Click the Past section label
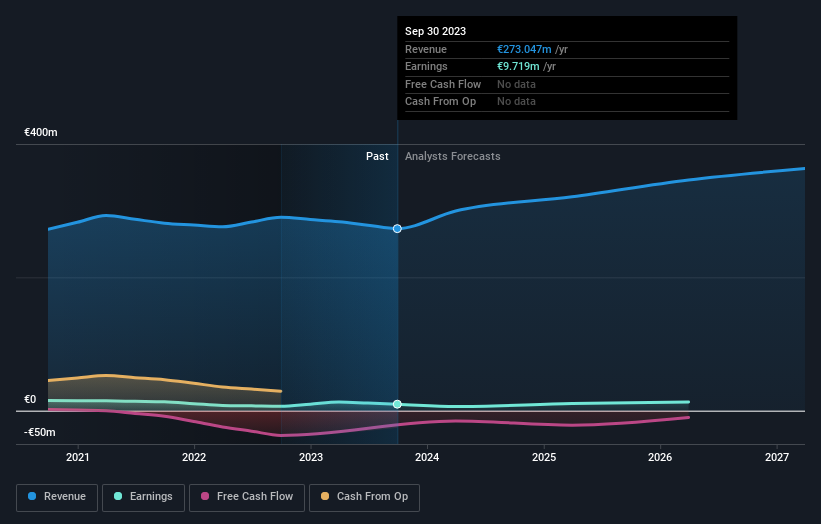The height and width of the screenshot is (524, 821). (x=377, y=157)
